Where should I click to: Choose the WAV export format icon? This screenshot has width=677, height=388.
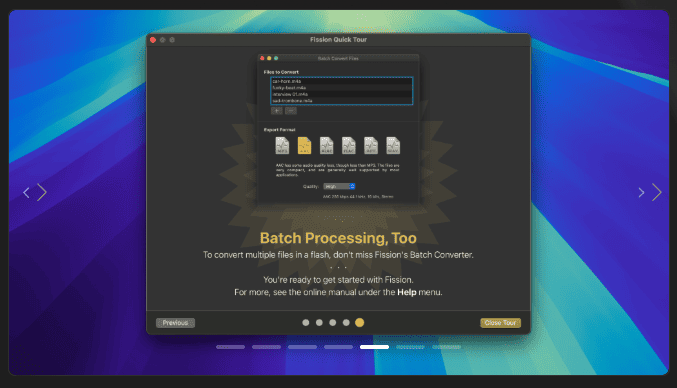coord(393,145)
